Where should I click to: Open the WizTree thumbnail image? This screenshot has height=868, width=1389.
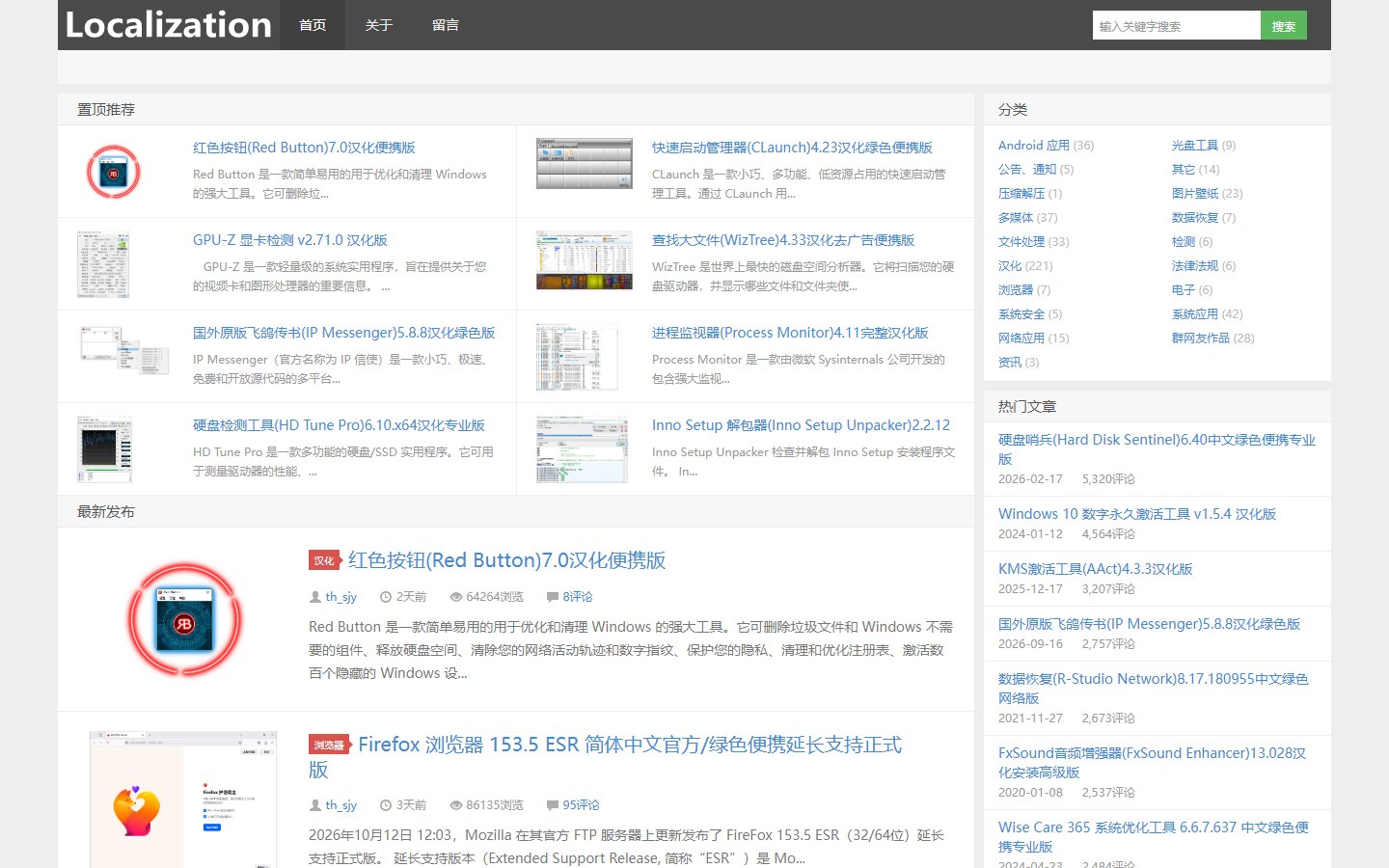click(585, 260)
